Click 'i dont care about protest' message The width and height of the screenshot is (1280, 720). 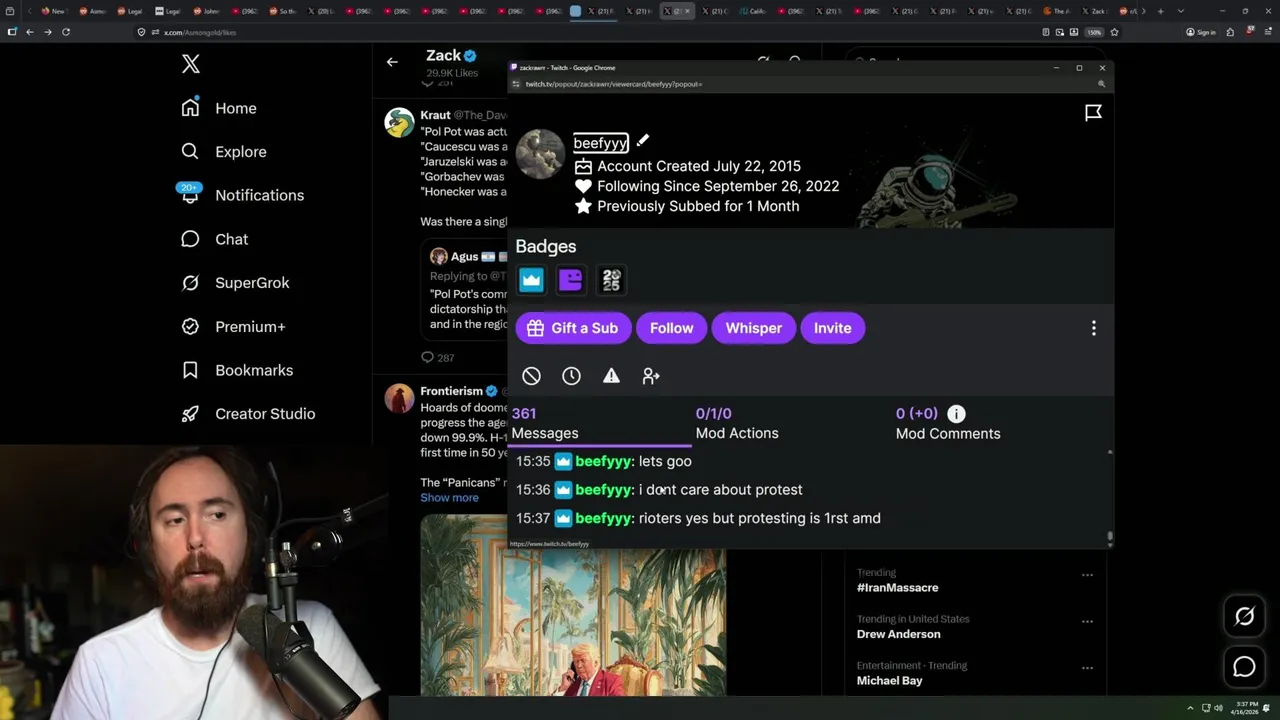pos(720,490)
